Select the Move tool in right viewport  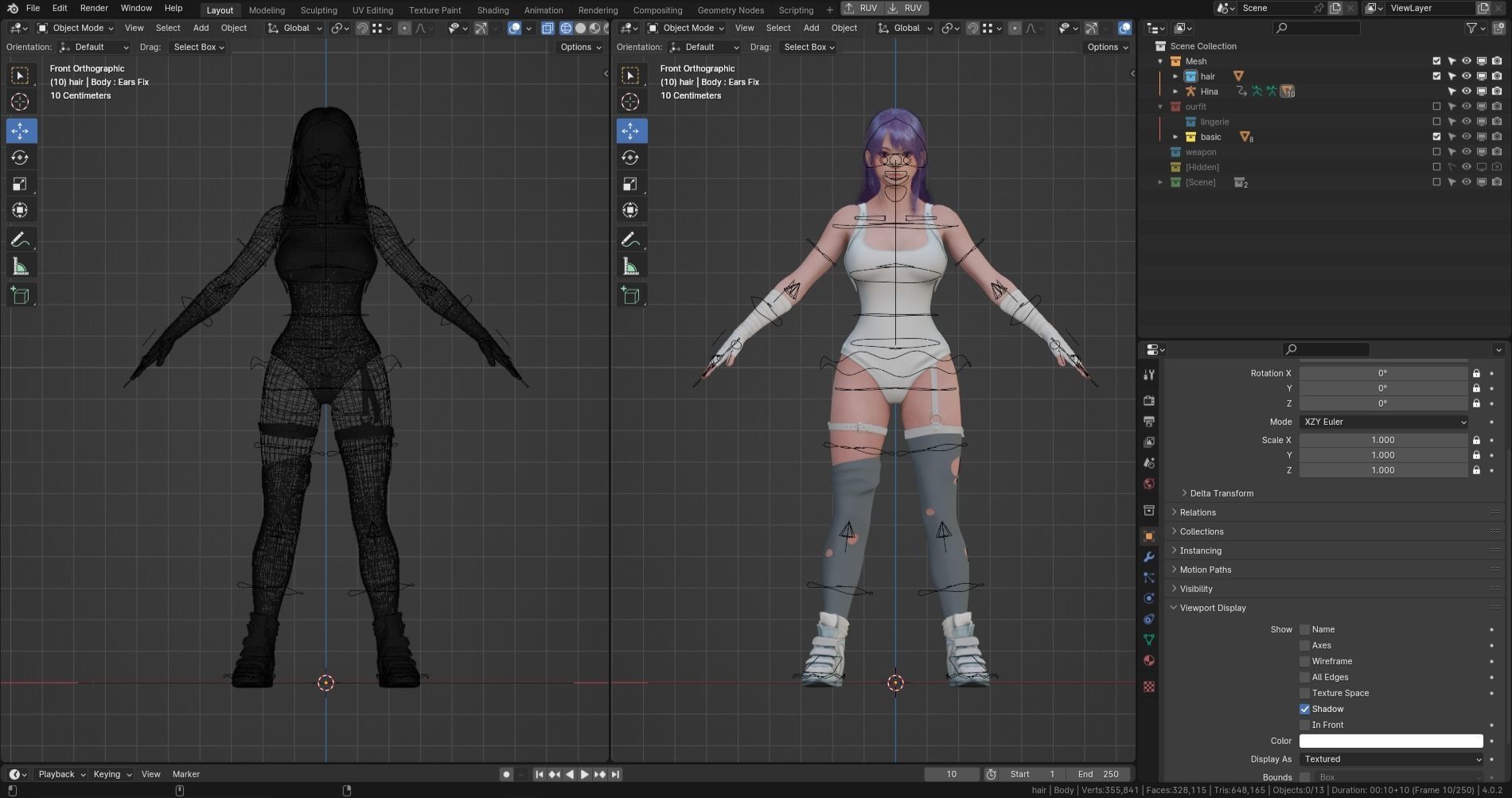tap(631, 130)
